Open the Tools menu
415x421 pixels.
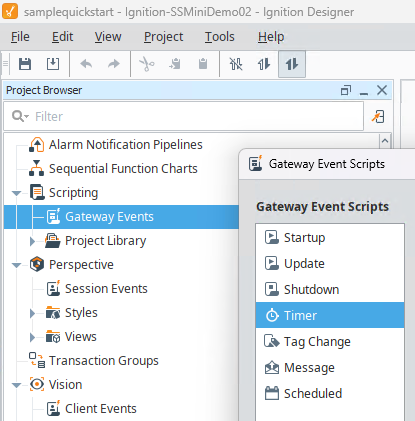coord(219,37)
